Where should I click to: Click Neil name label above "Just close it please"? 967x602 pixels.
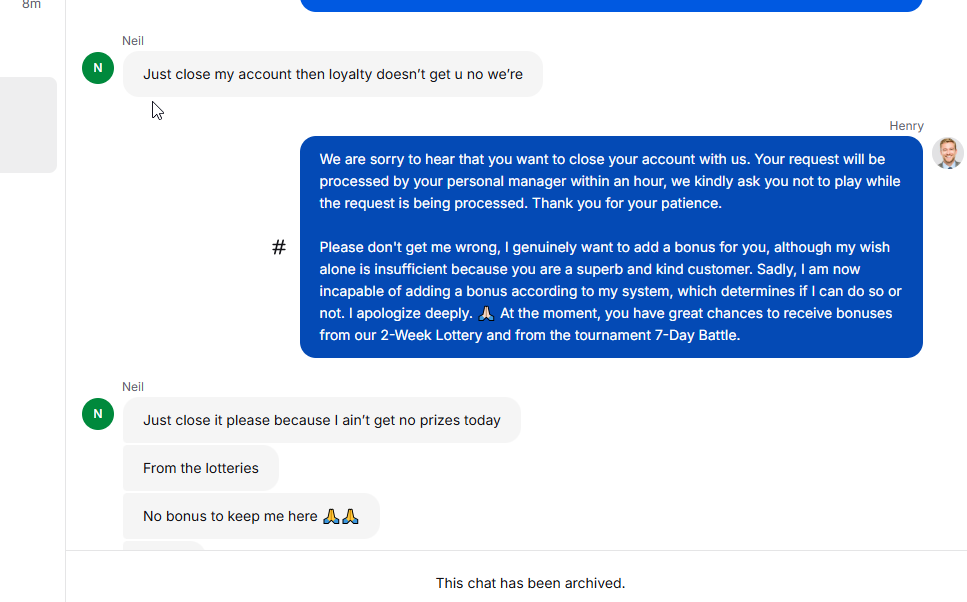(x=133, y=387)
